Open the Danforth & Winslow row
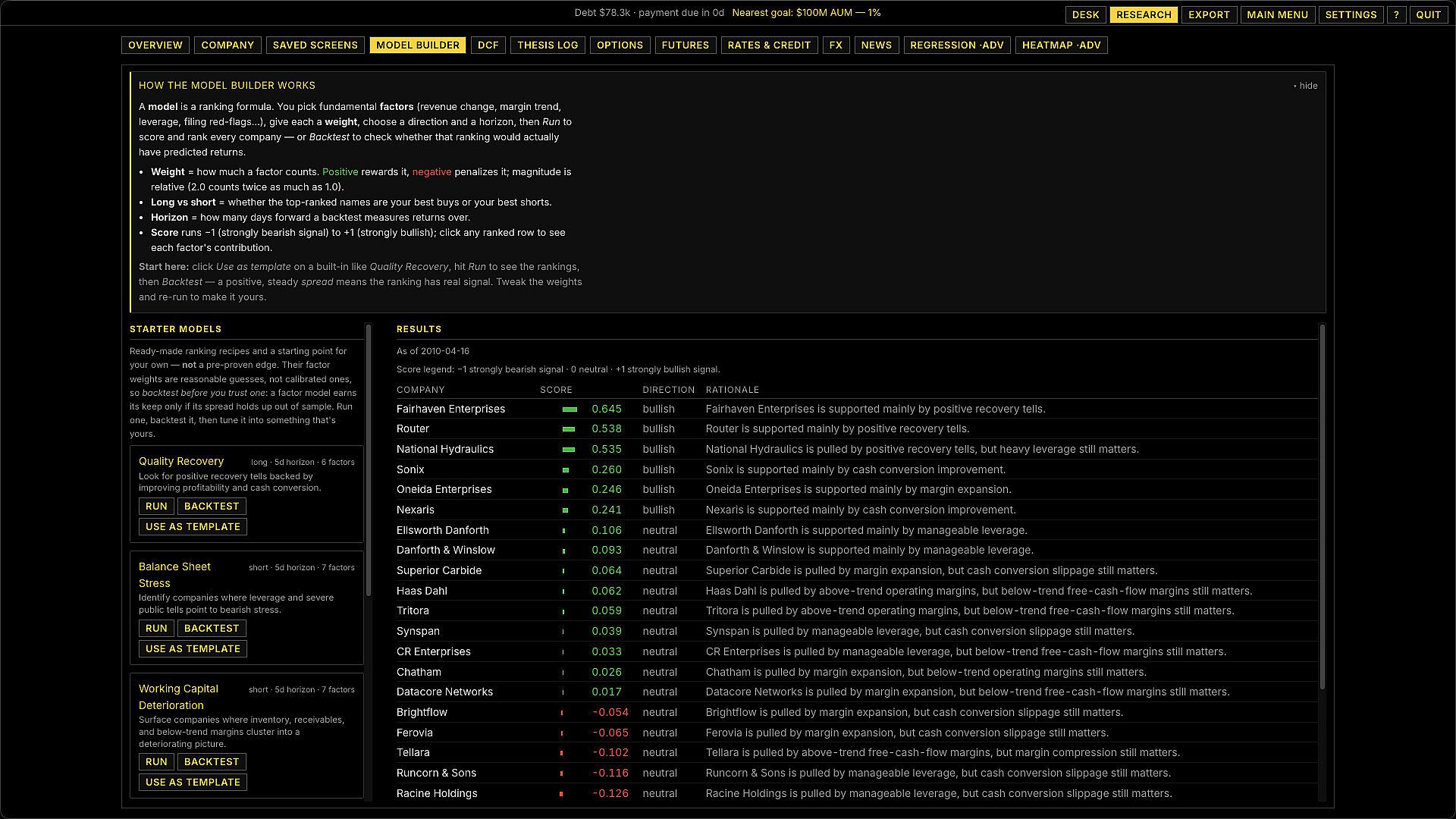The height and width of the screenshot is (819, 1456). (857, 551)
